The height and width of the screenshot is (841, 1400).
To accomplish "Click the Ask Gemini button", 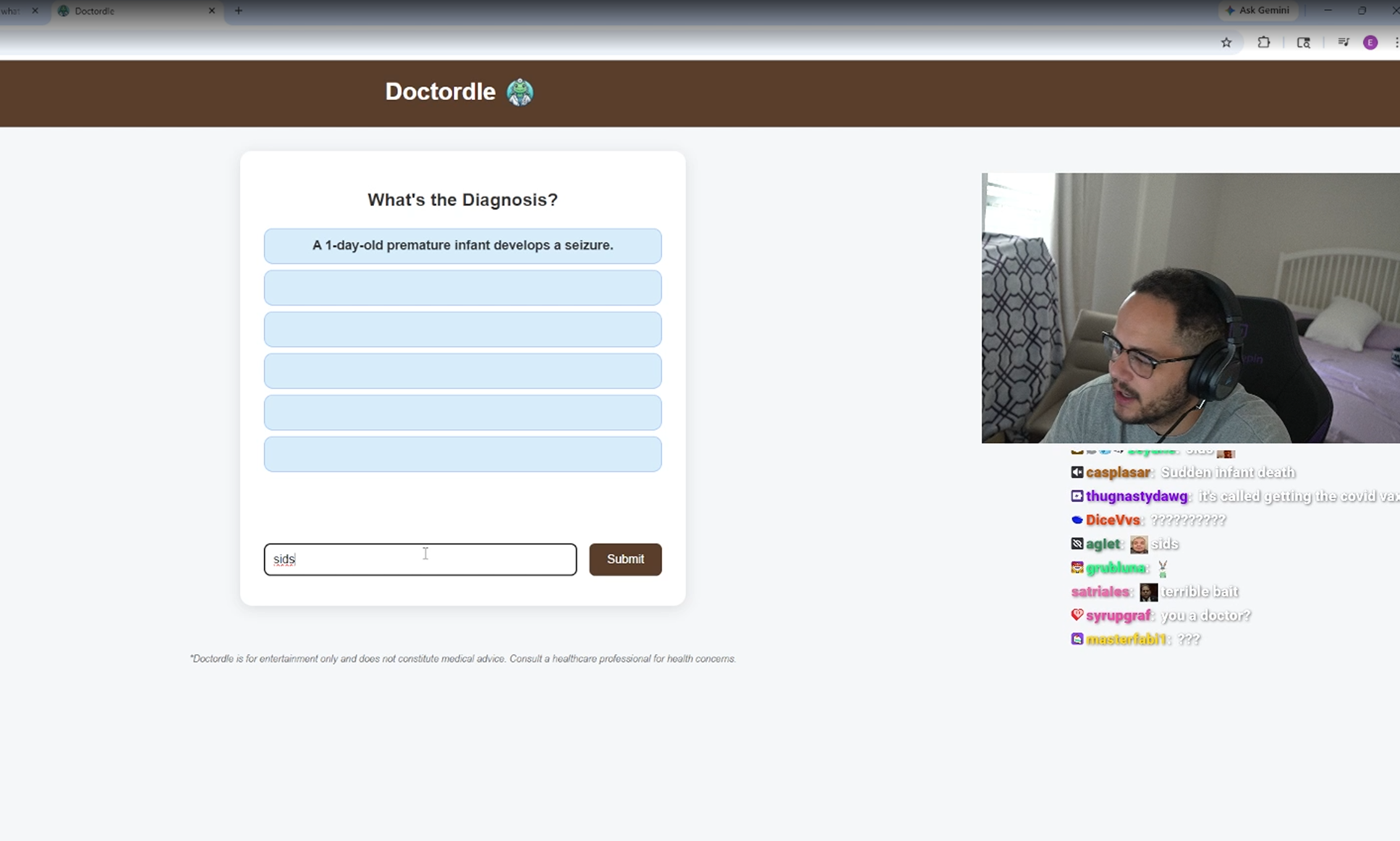I will pyautogui.click(x=1258, y=11).
